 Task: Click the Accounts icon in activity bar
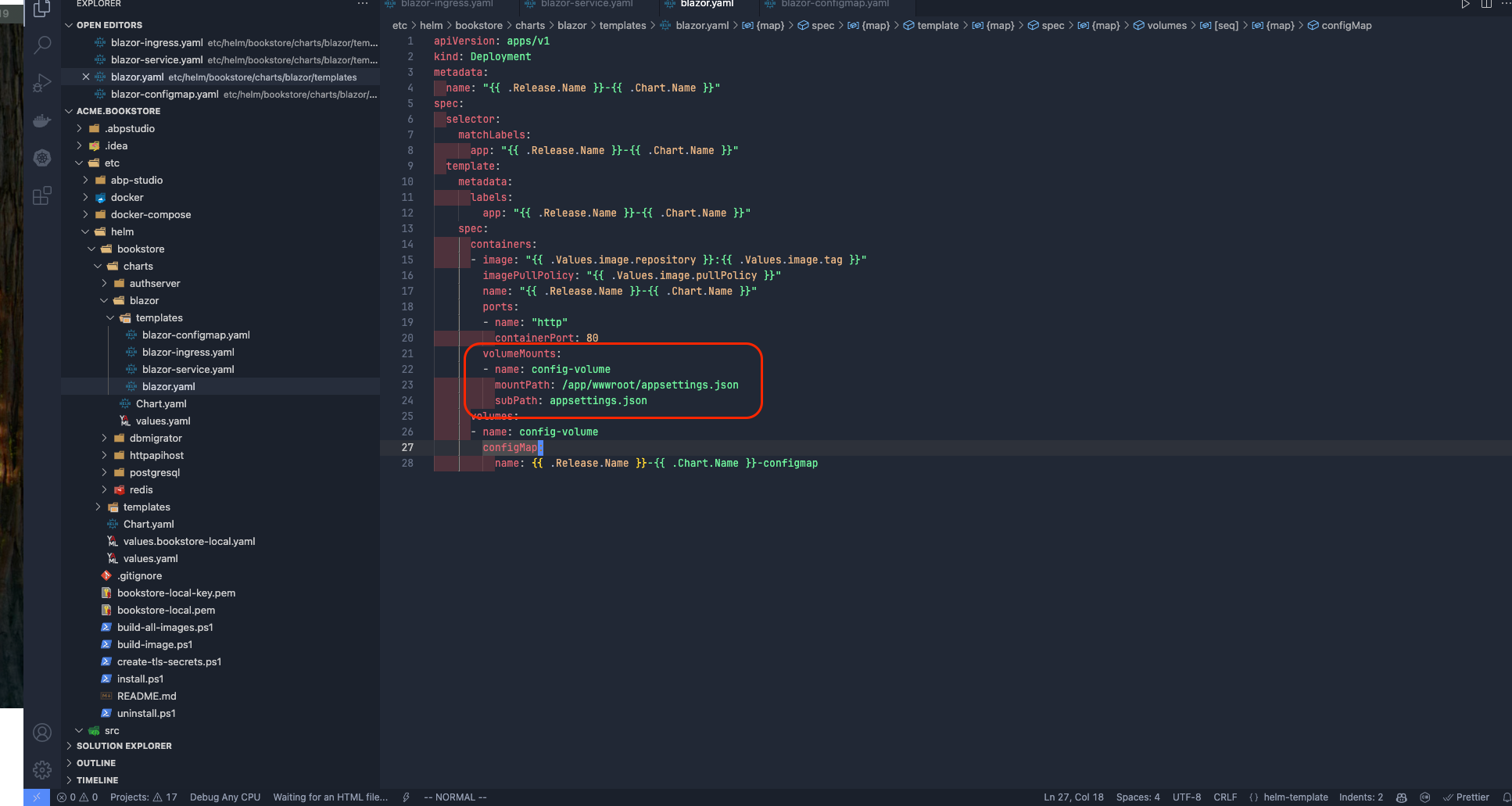click(42, 733)
